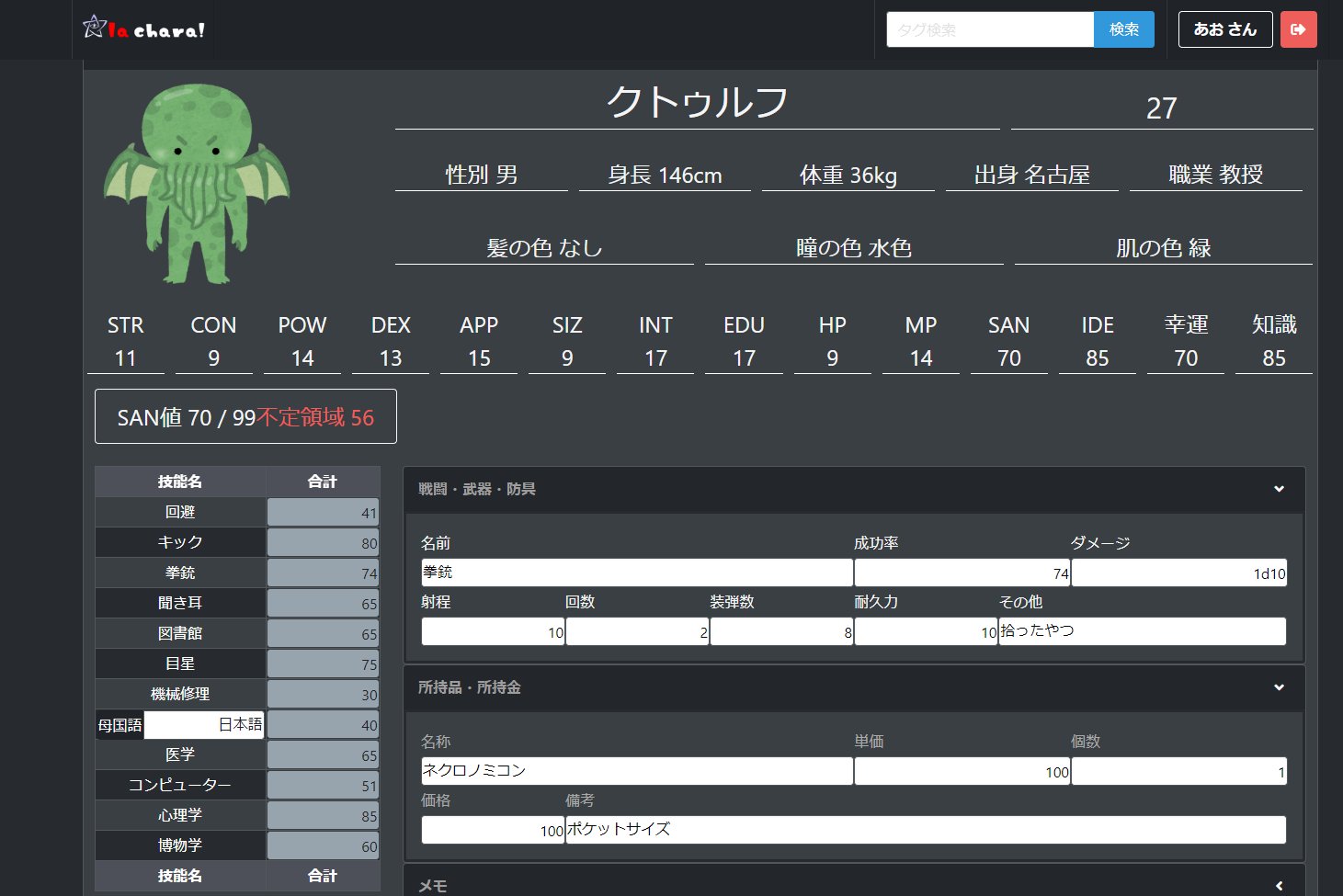Image resolution: width=1343 pixels, height=896 pixels.
Task: Click the 戦闘・武器・防具 panel header
Action: point(854,490)
